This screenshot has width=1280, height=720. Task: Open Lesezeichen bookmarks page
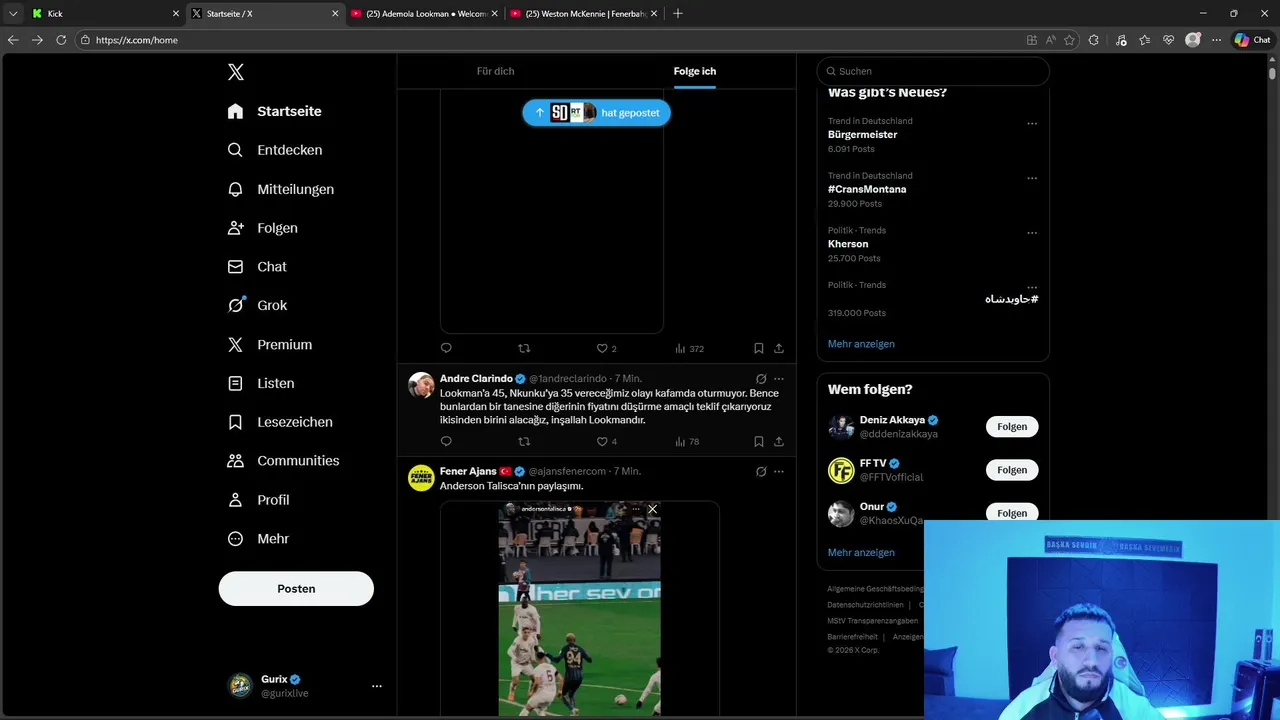280,422
